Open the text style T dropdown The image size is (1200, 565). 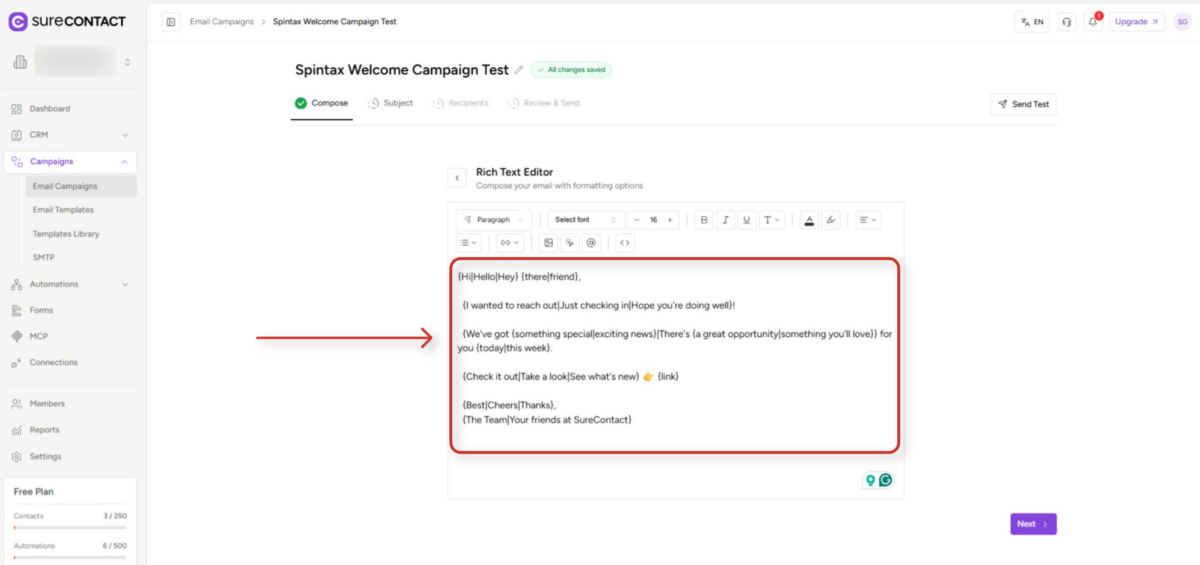point(773,220)
